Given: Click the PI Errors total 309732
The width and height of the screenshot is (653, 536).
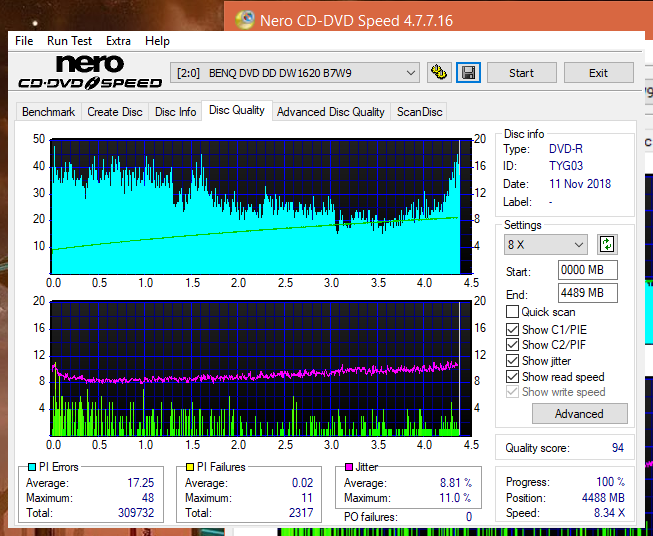Looking at the screenshot, I should [x=136, y=512].
